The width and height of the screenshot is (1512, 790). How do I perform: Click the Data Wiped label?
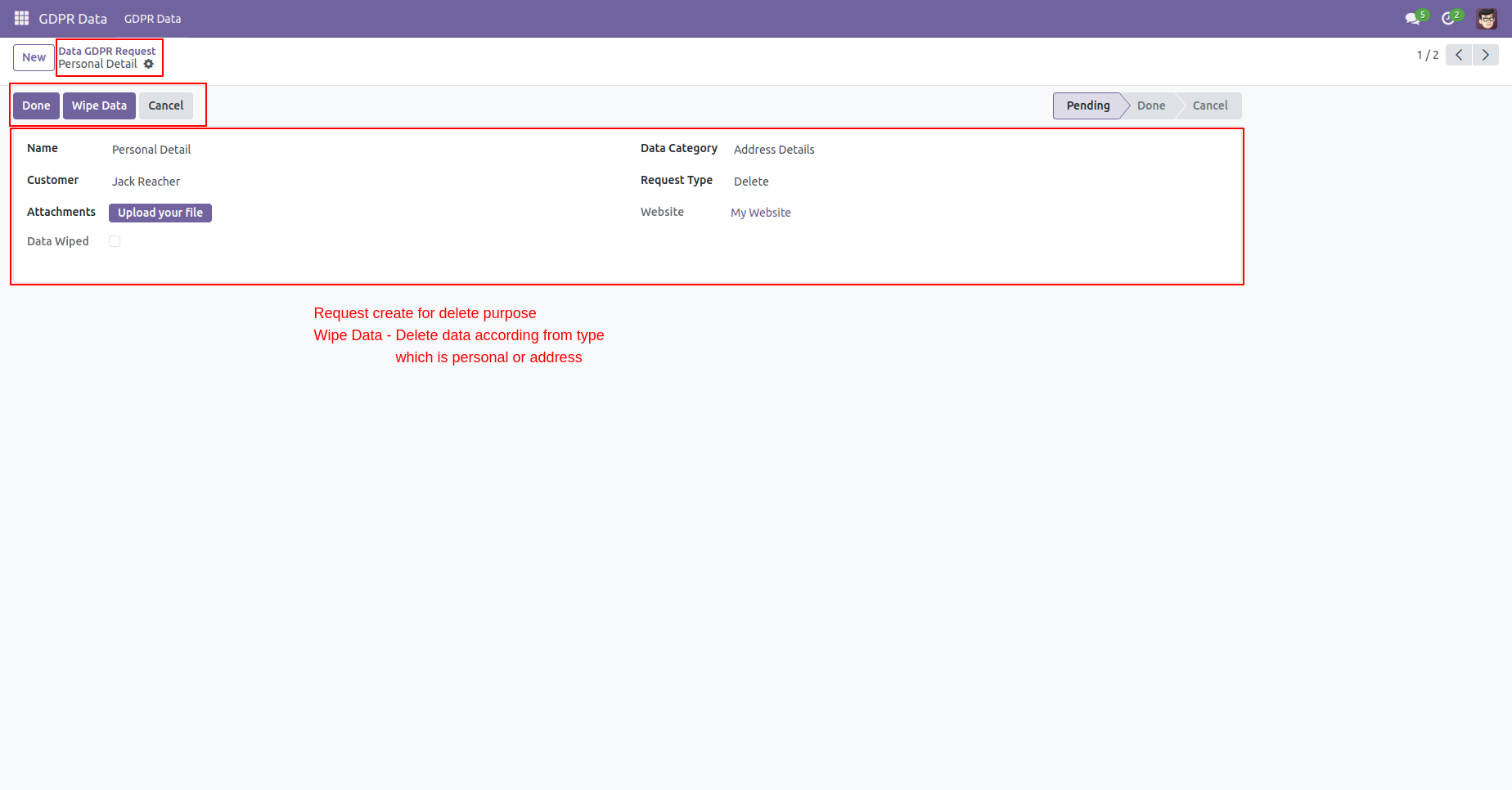tap(58, 241)
